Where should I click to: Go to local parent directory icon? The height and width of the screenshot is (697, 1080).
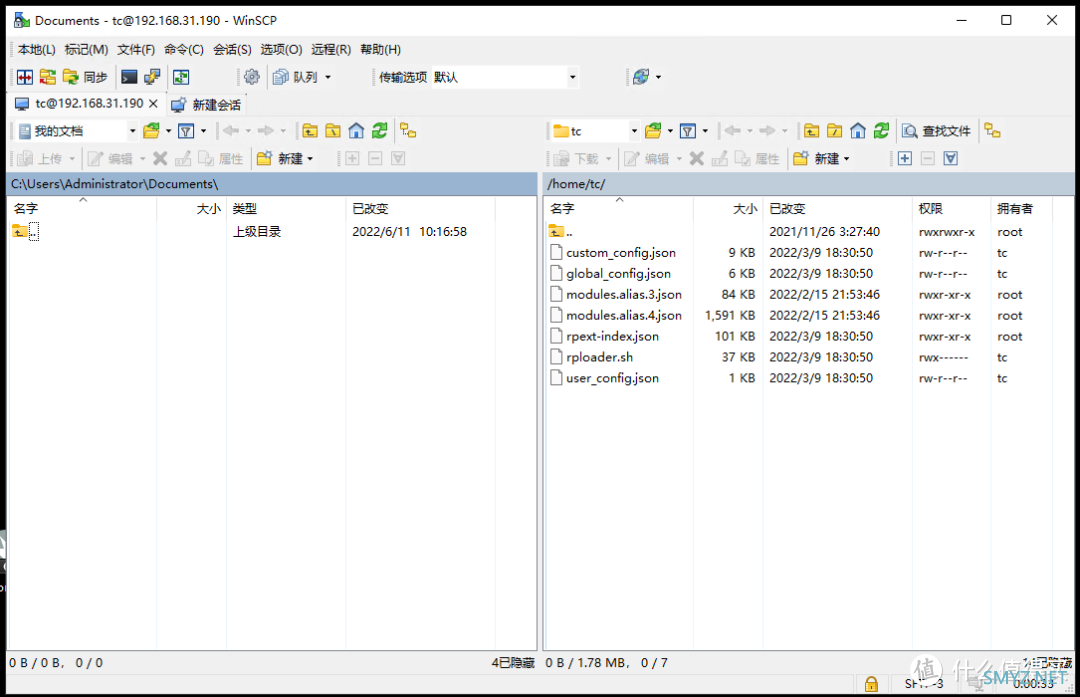(x=310, y=131)
